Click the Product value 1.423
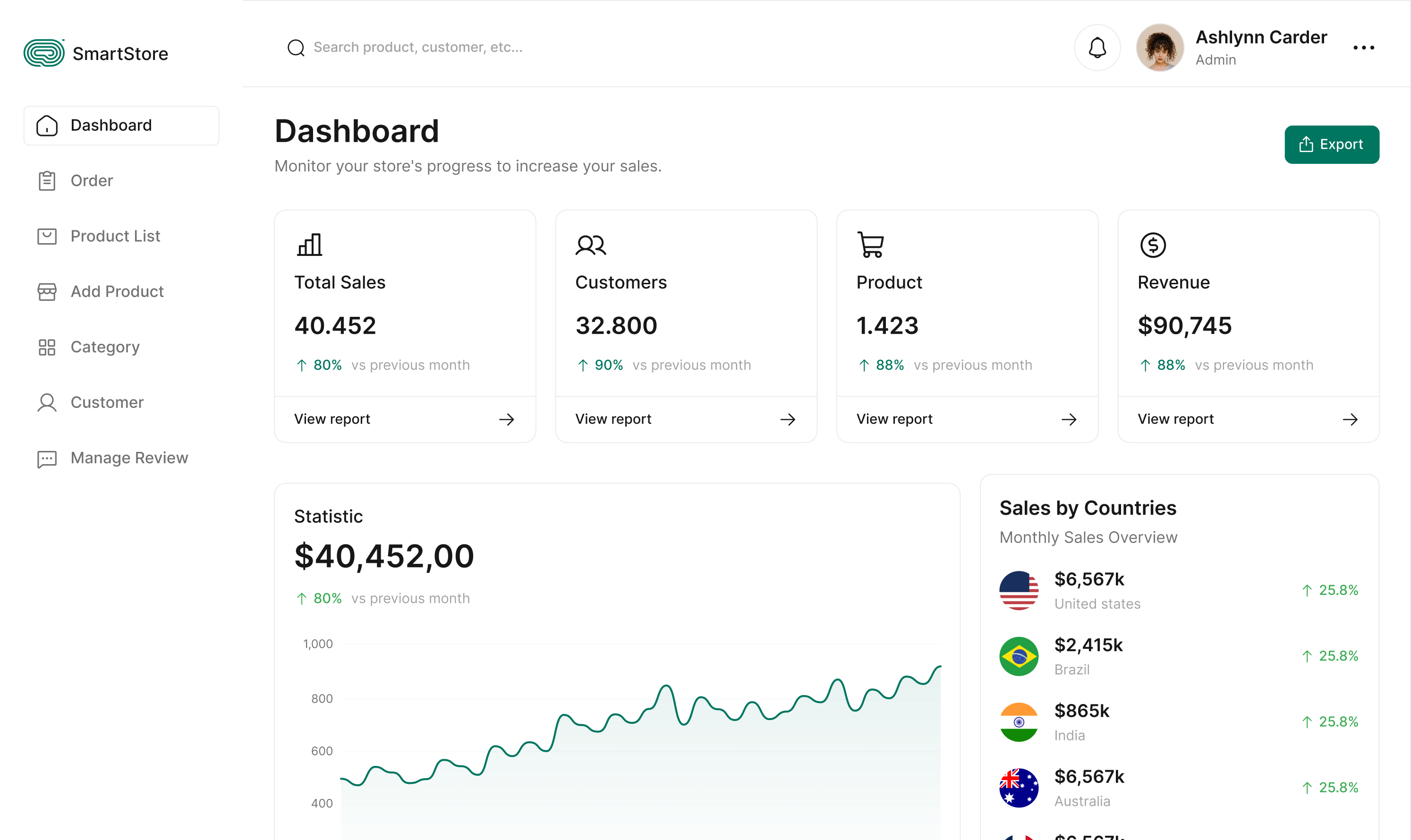Image resolution: width=1411 pixels, height=840 pixels. [887, 325]
